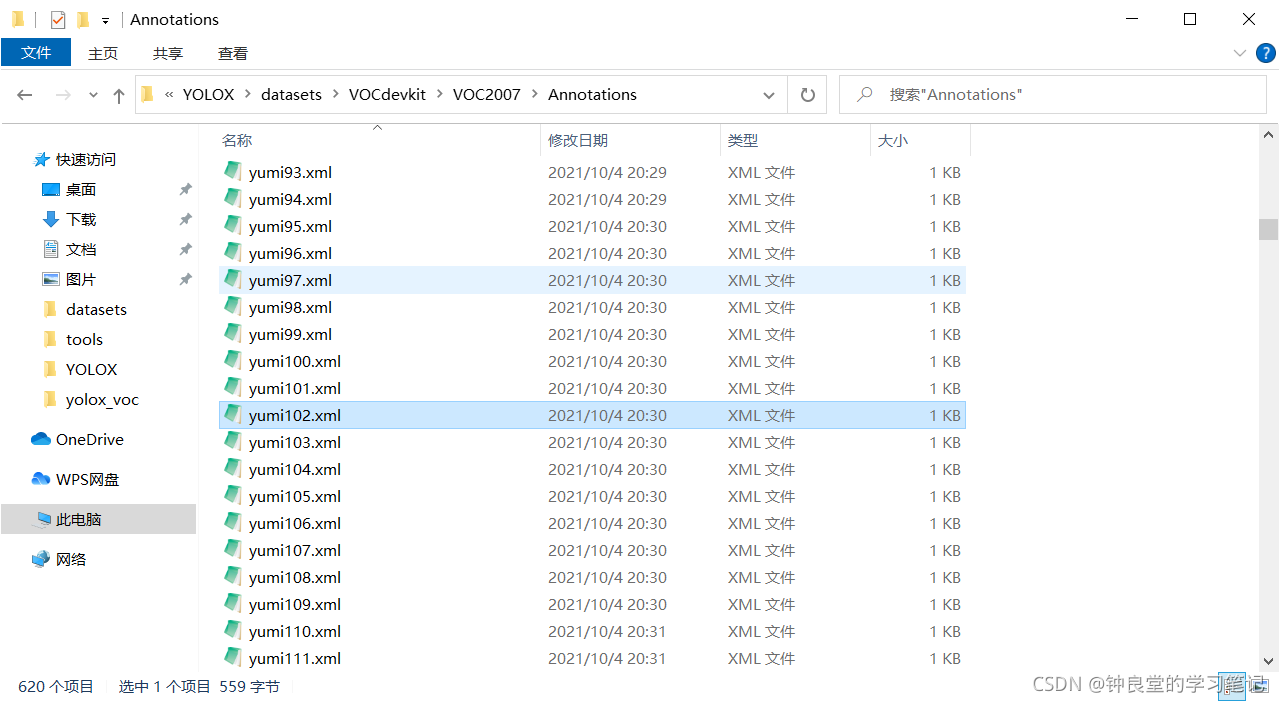Image resolution: width=1280 pixels, height=702 pixels.
Task: Go up one folder level arrow
Action: coord(119,95)
